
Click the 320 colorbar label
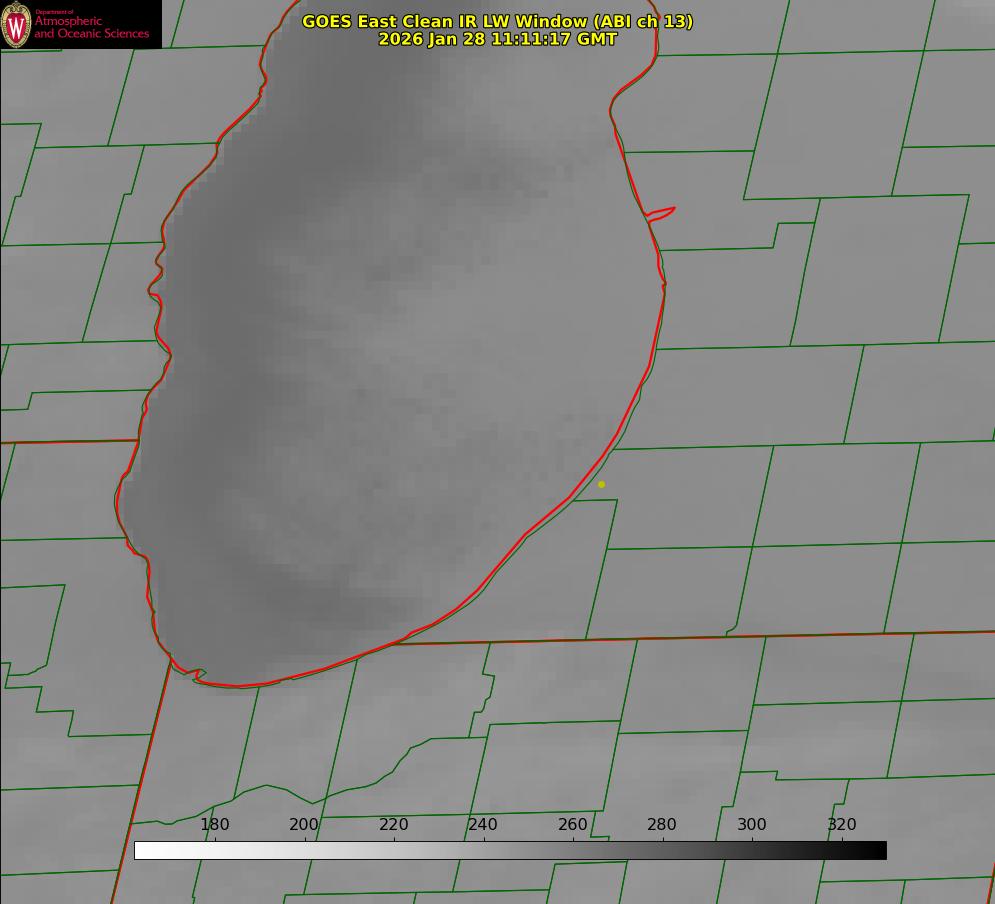click(x=842, y=824)
